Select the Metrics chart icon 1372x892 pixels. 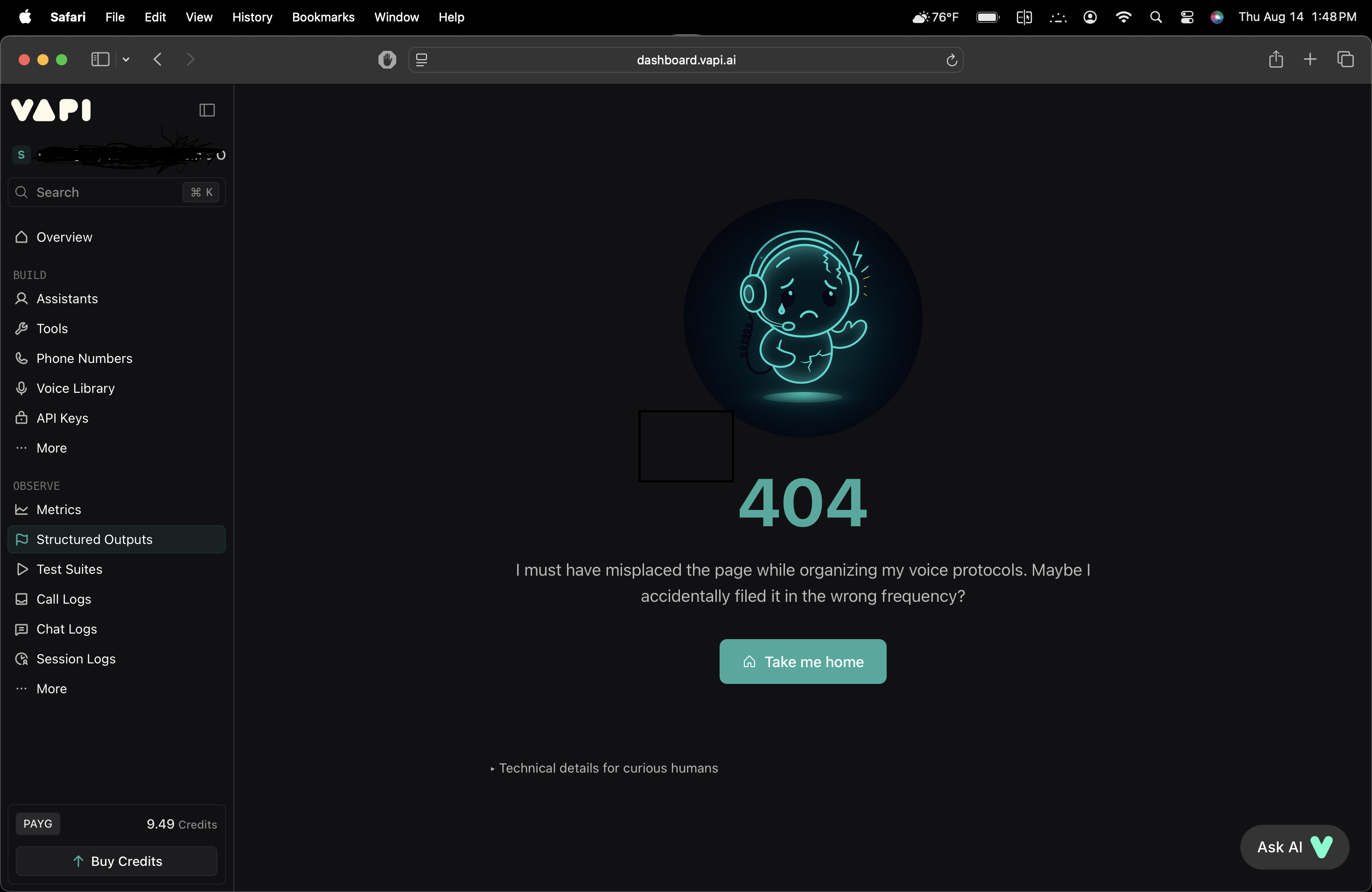[x=22, y=509]
